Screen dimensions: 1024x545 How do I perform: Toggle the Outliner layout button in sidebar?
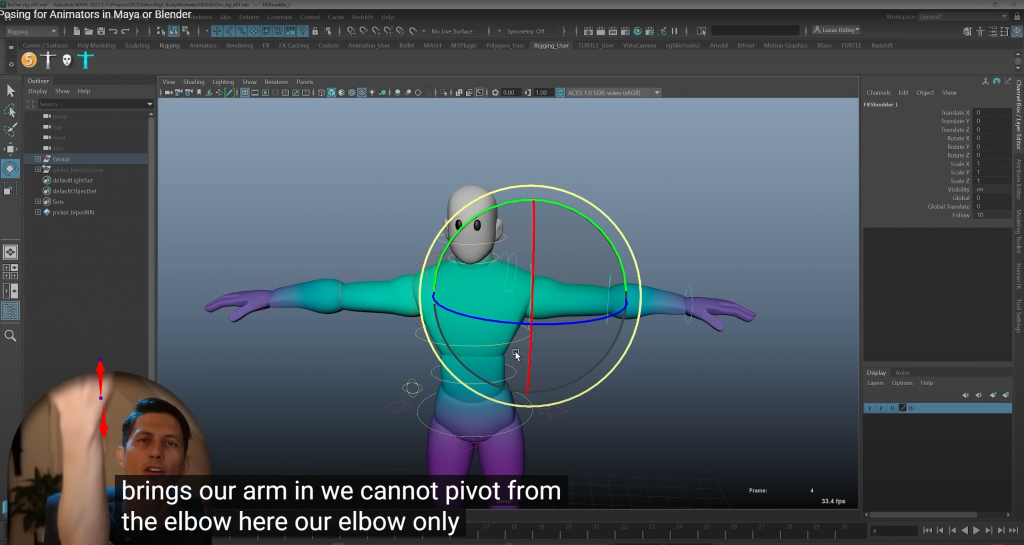coord(11,311)
